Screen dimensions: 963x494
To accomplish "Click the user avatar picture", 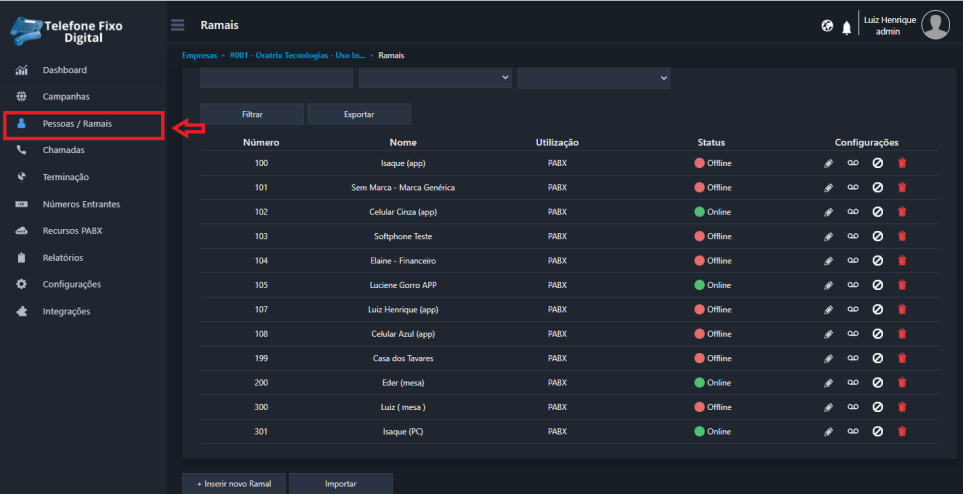I will tap(935, 25).
